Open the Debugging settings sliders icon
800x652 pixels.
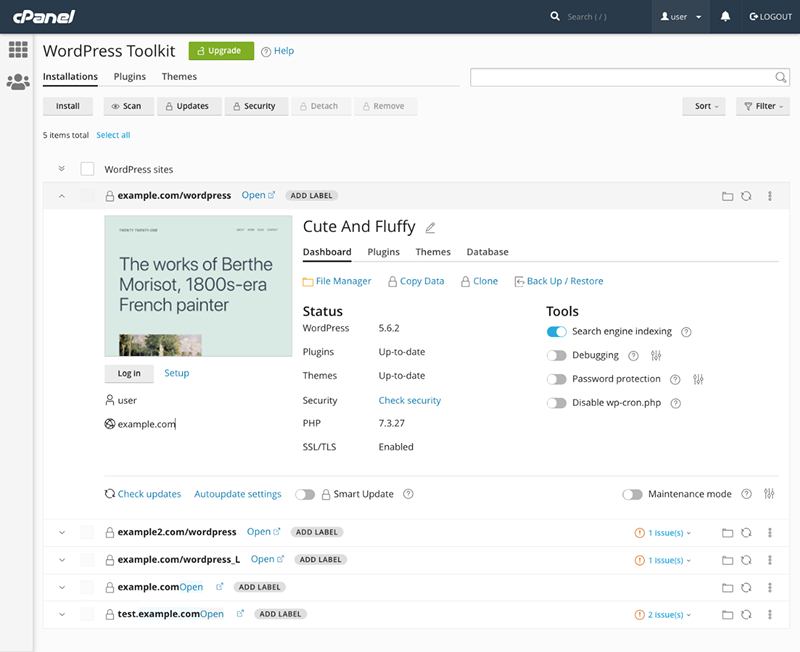(x=656, y=356)
